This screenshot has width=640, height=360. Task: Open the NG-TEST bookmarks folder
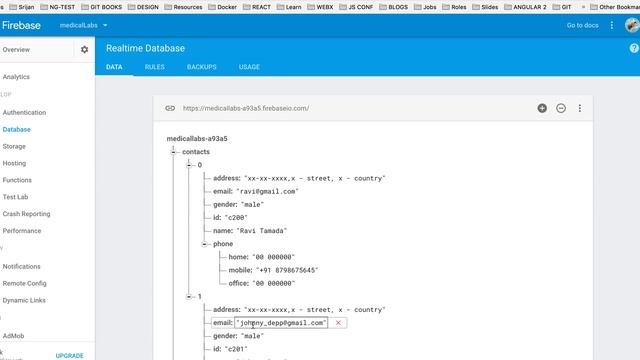point(58,7)
